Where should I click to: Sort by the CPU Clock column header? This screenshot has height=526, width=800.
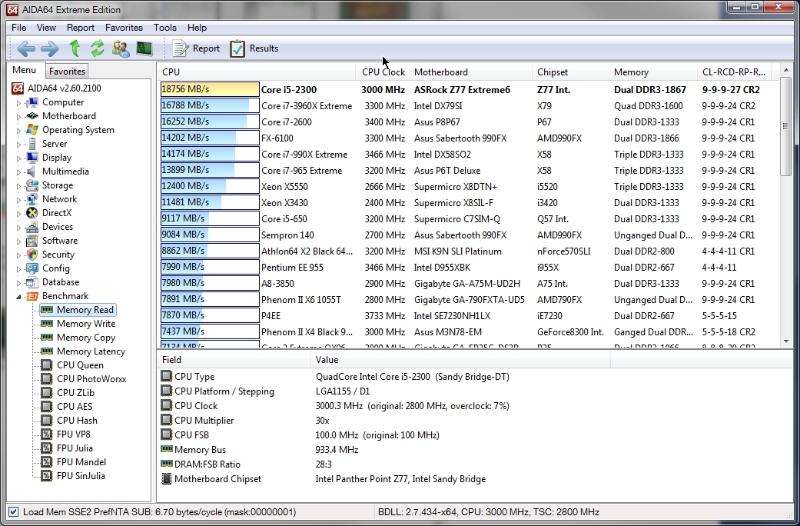(383, 72)
